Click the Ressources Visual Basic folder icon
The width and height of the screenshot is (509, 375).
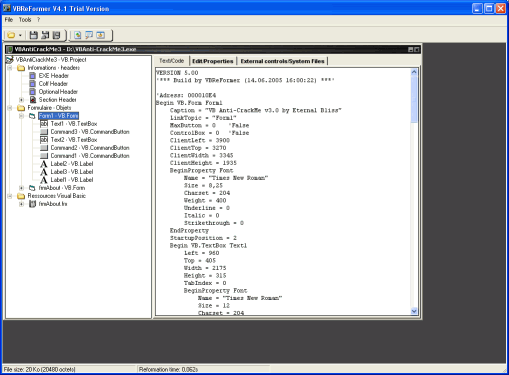(x=21, y=196)
